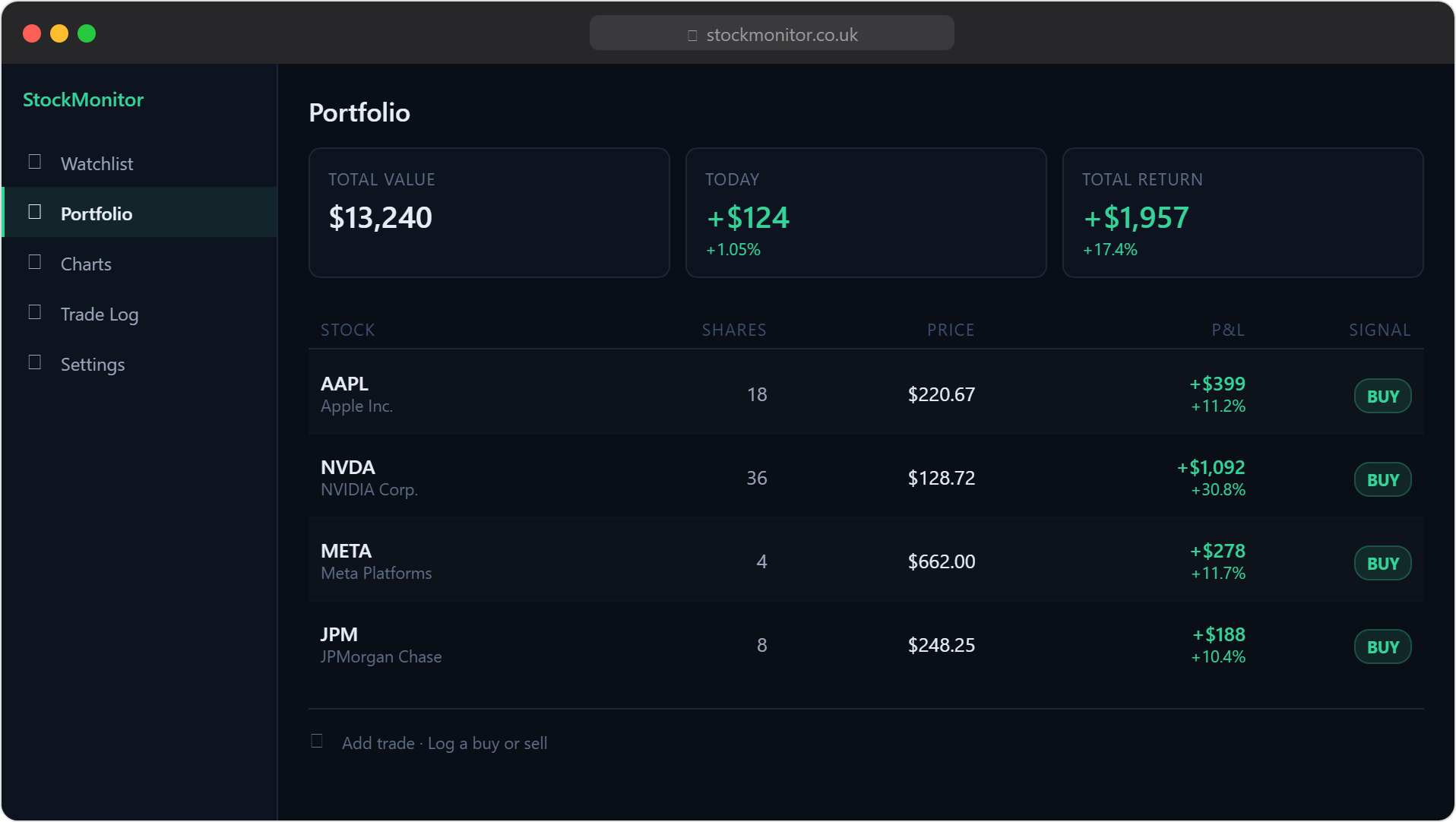Viewport: 1456px width, 822px height.
Task: Click the BUY signal for NVDA
Action: pos(1382,479)
